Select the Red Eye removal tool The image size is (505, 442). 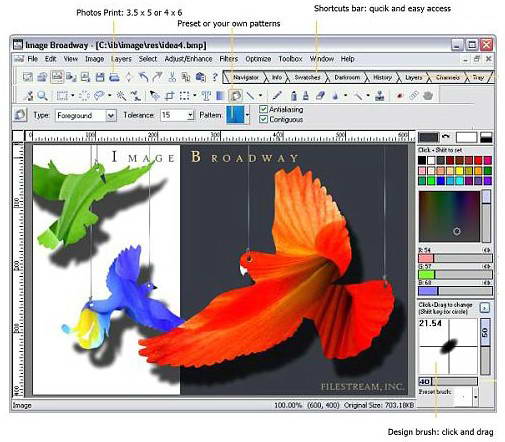point(399,96)
